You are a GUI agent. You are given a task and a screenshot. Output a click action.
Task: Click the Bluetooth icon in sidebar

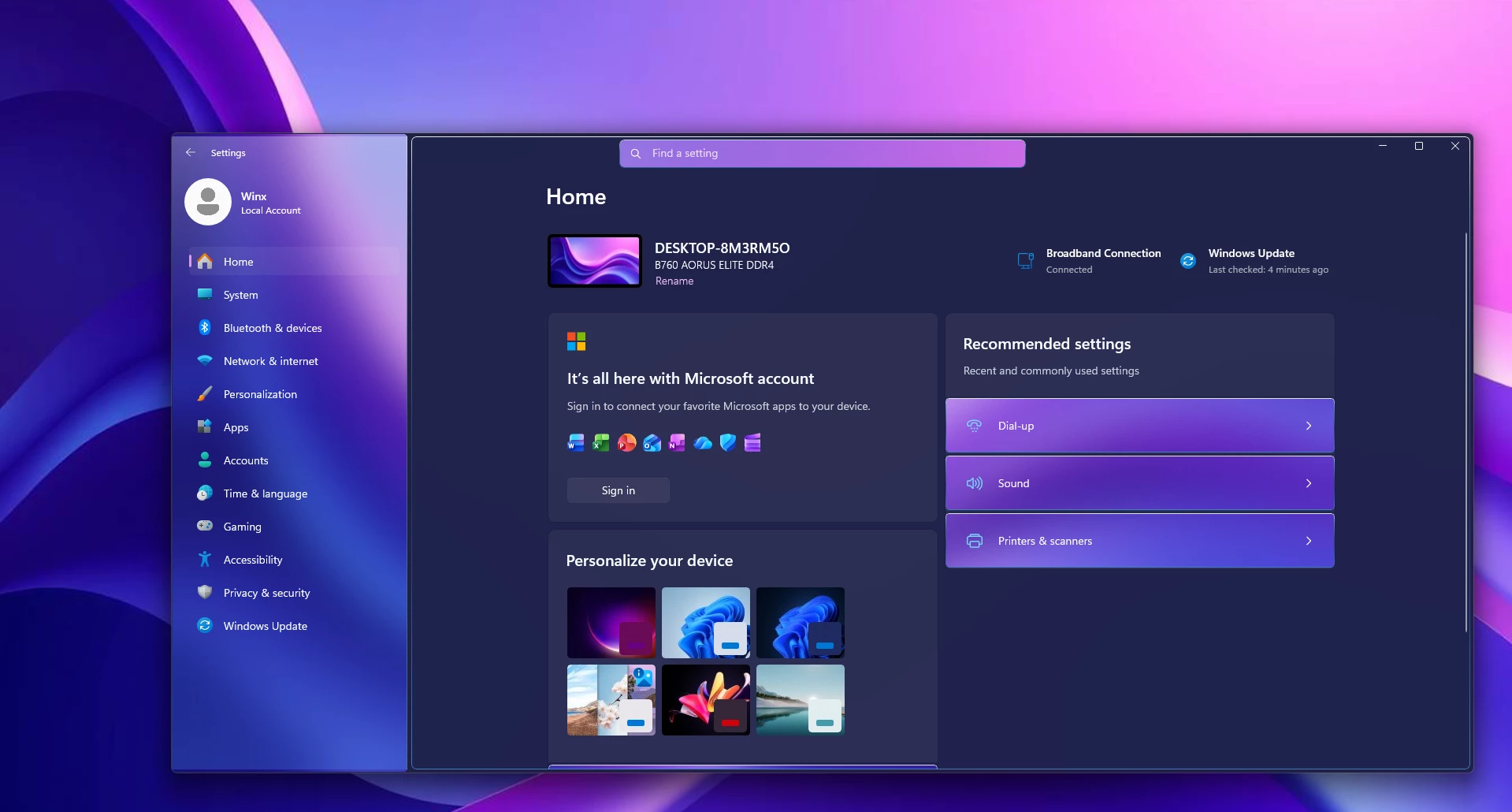(205, 327)
